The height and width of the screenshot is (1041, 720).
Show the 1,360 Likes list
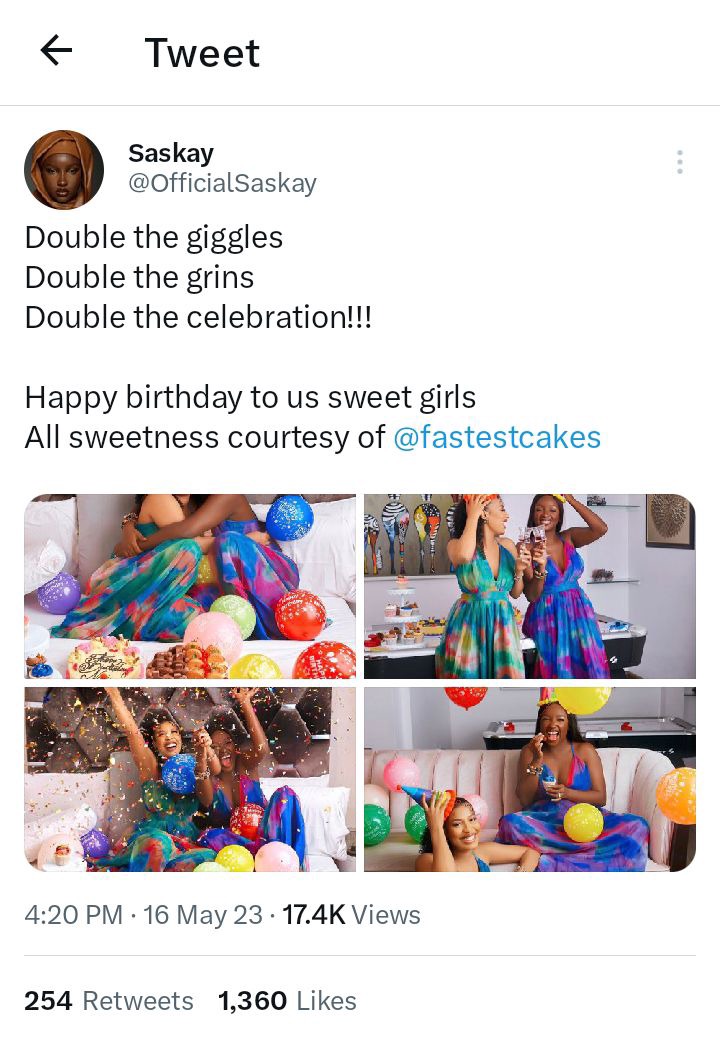tap(287, 1000)
